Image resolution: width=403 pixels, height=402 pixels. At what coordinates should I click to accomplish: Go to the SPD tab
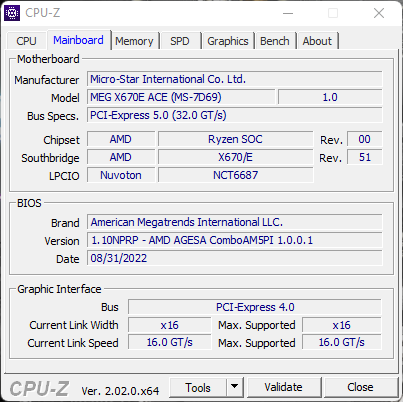pyautogui.click(x=180, y=41)
